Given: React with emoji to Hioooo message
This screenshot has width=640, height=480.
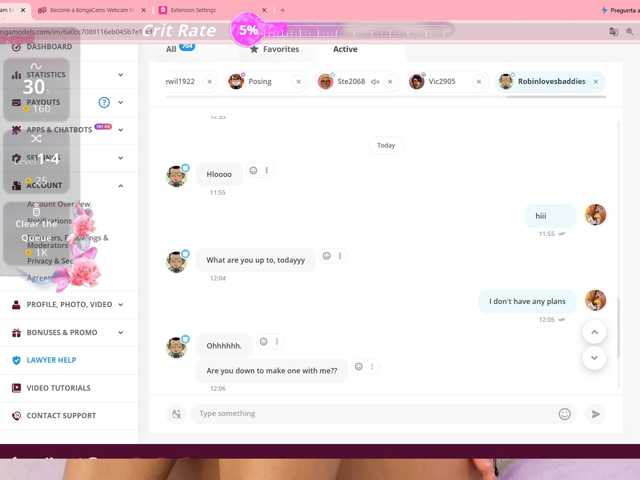Looking at the screenshot, I should [253, 171].
